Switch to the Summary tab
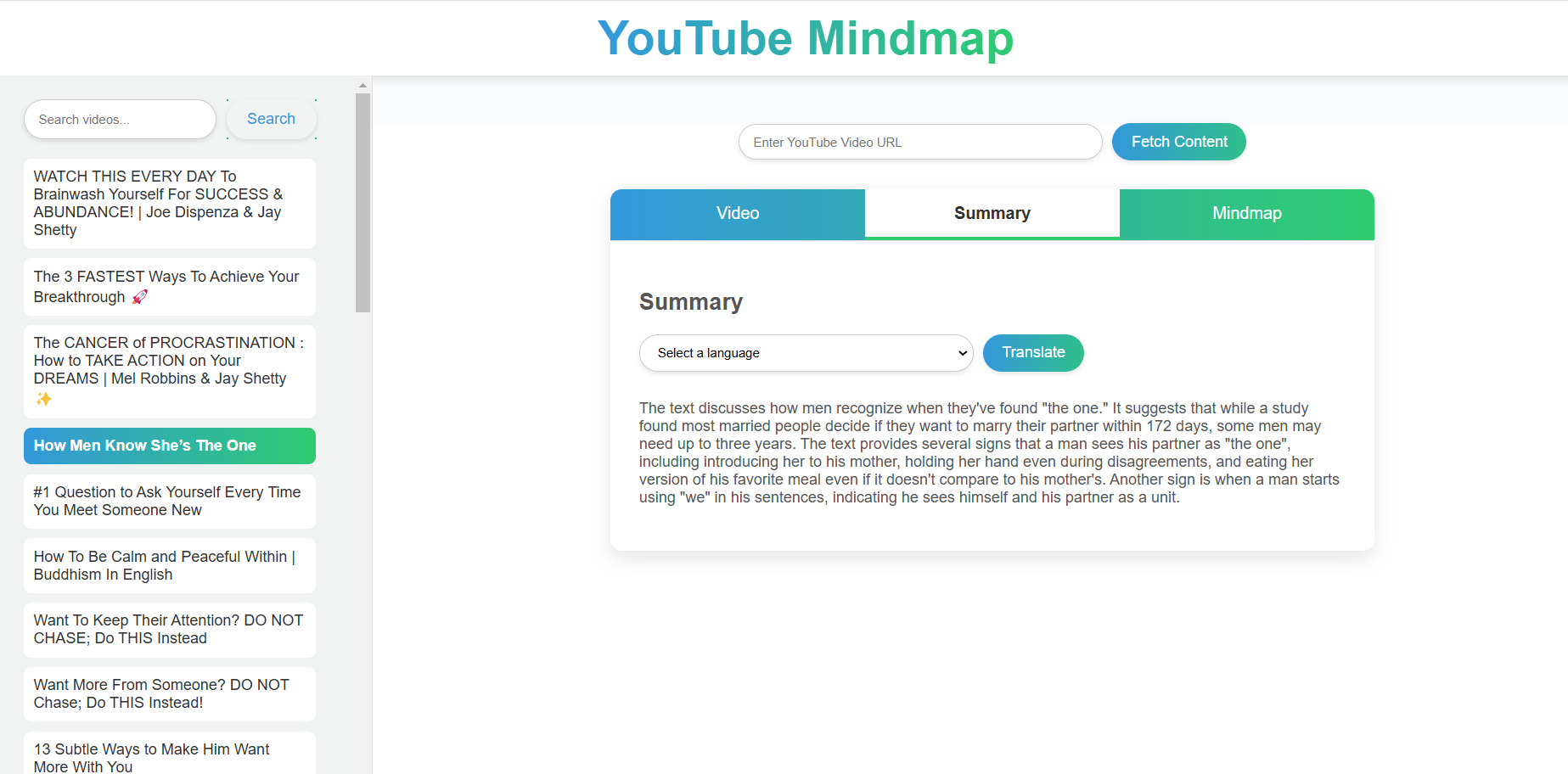 click(x=992, y=214)
